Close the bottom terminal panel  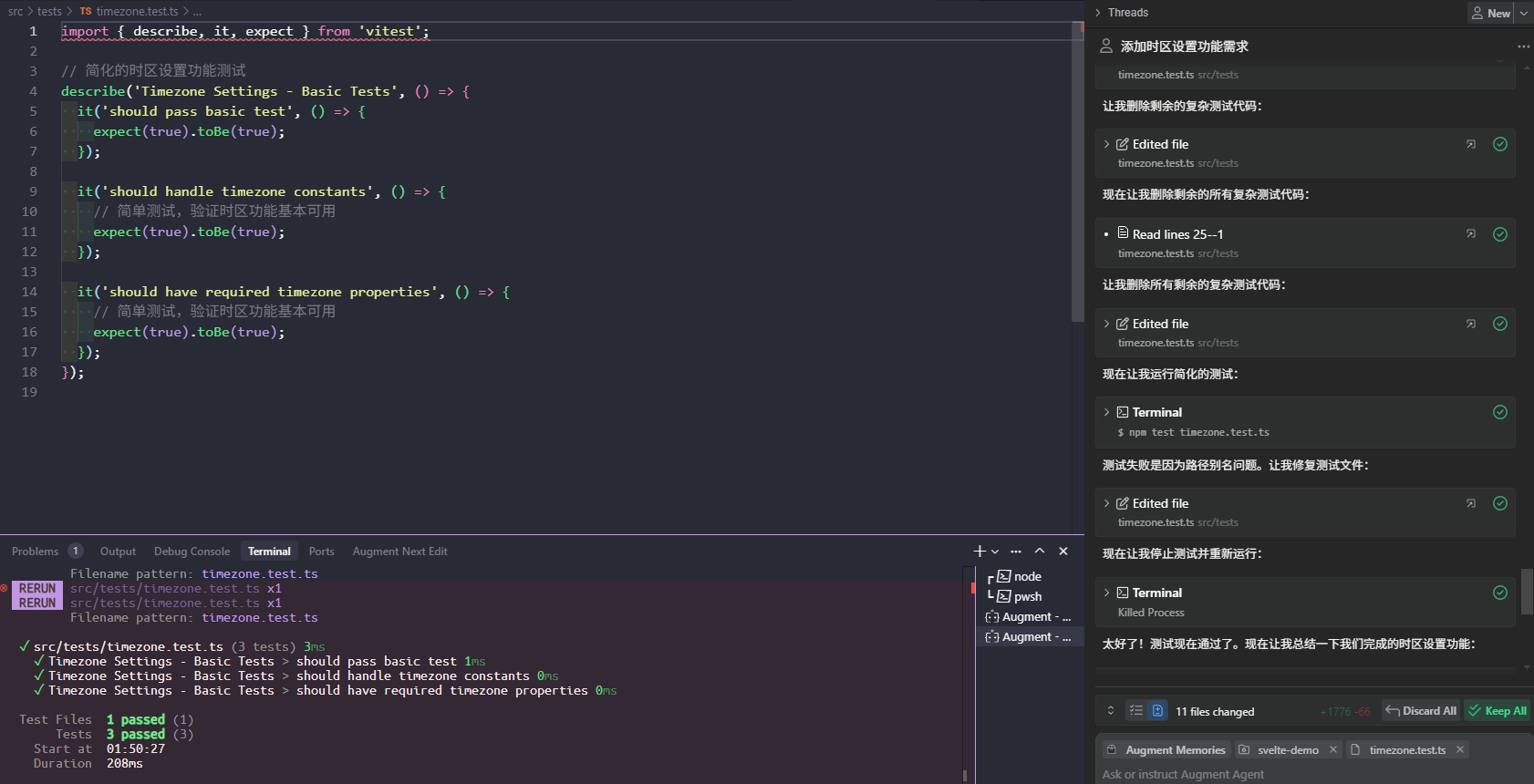pyautogui.click(x=1063, y=552)
